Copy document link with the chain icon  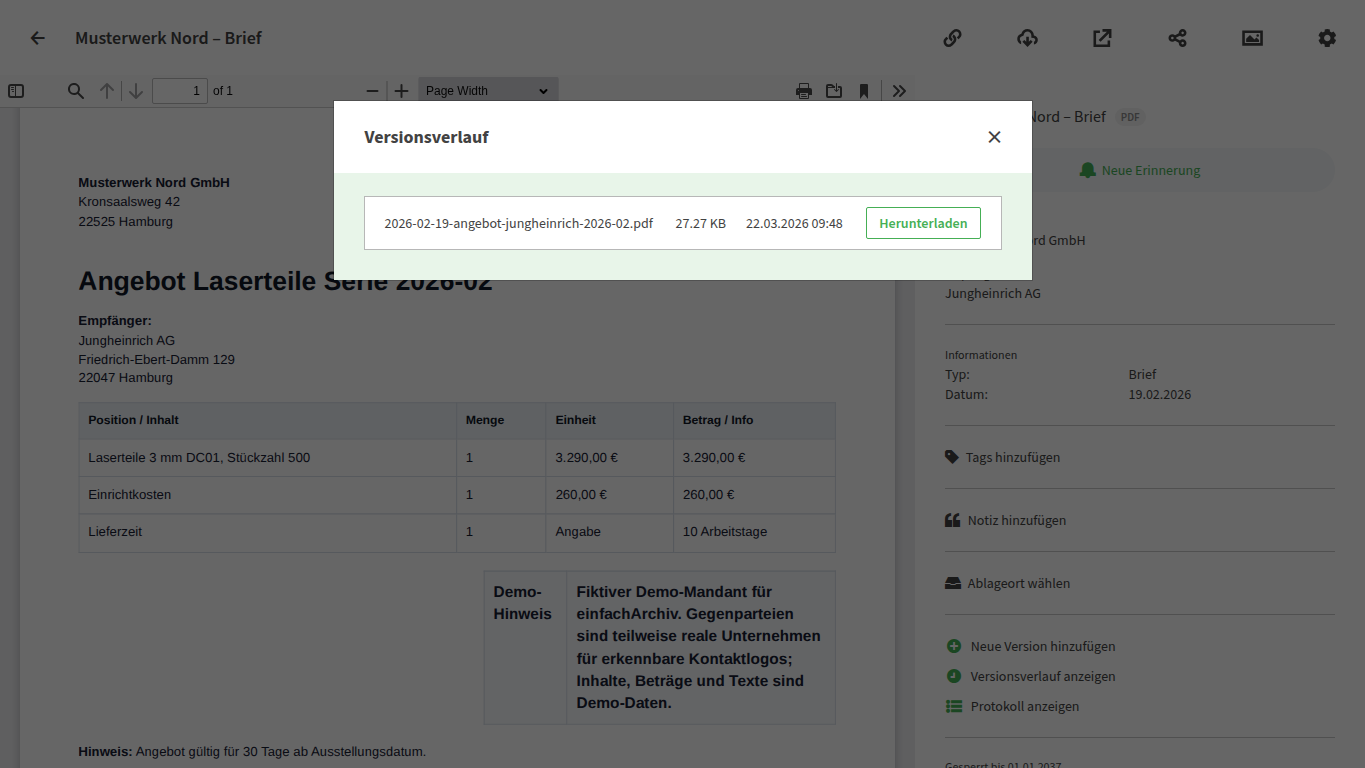[952, 38]
